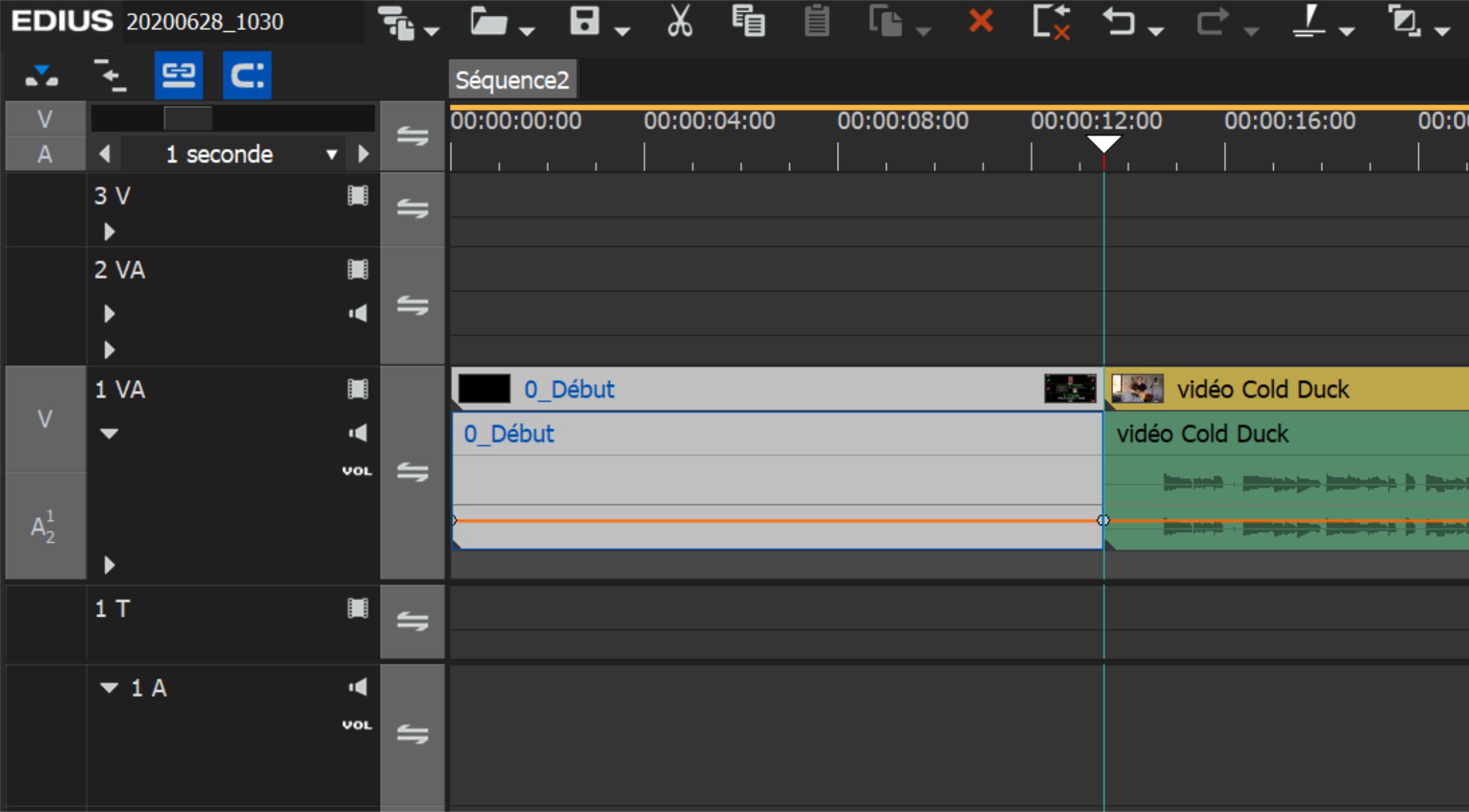The height and width of the screenshot is (812, 1469).
Task: Click the Open project folder icon
Action: (x=489, y=21)
